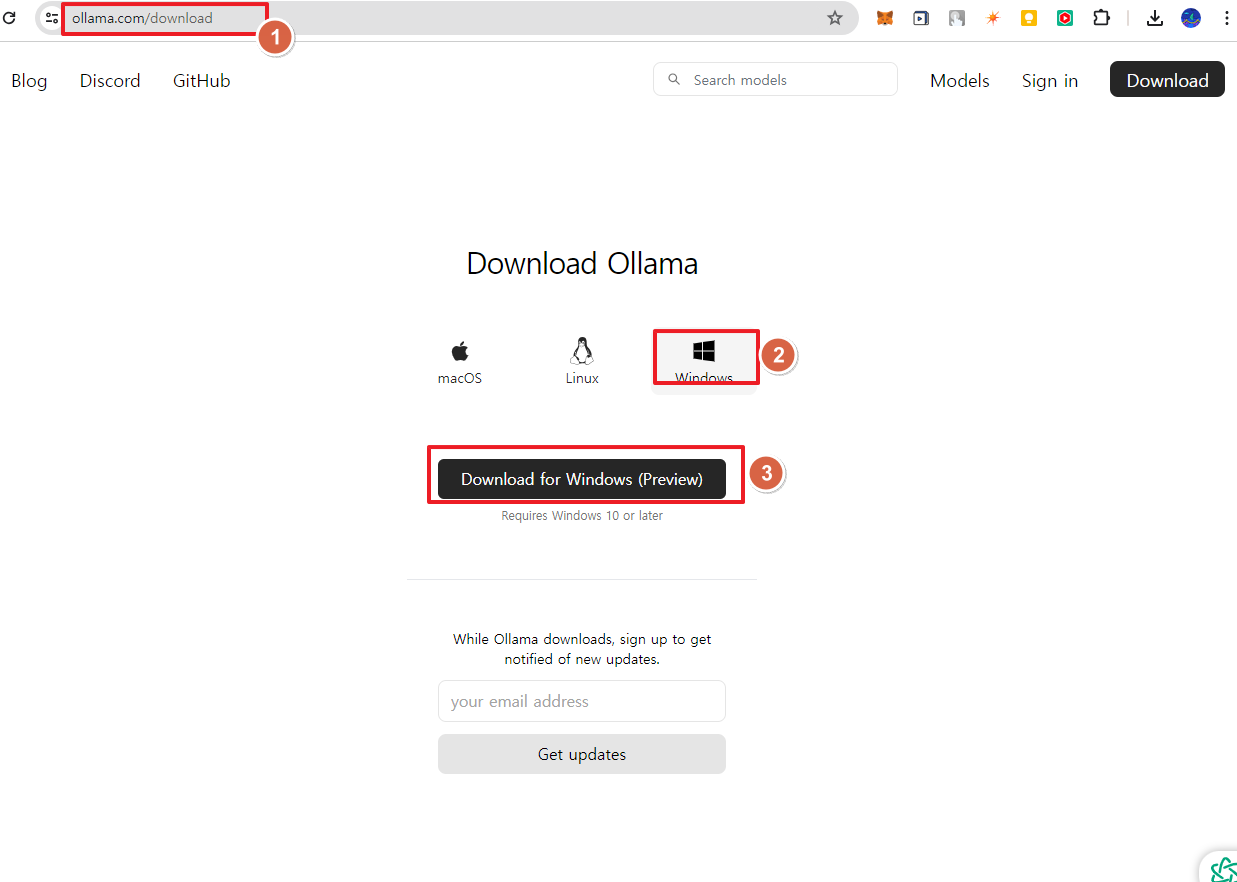Open Chrome three-dot menu

pyautogui.click(x=1226, y=18)
